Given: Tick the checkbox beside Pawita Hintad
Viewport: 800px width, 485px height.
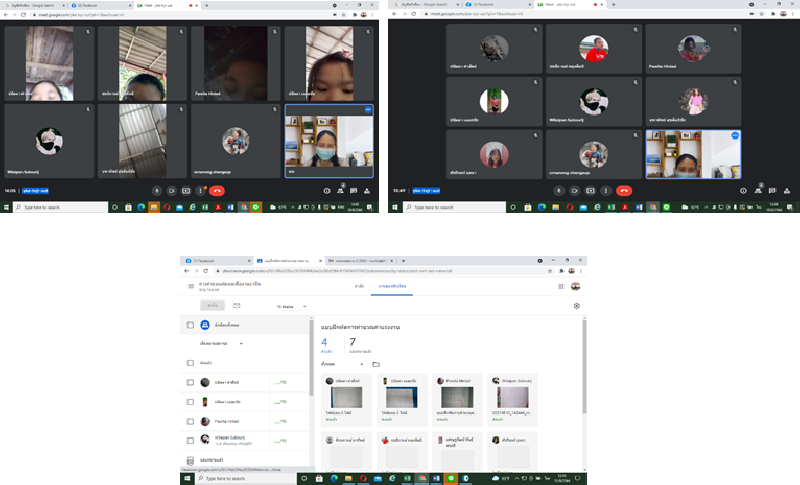Looking at the screenshot, I should [x=190, y=420].
